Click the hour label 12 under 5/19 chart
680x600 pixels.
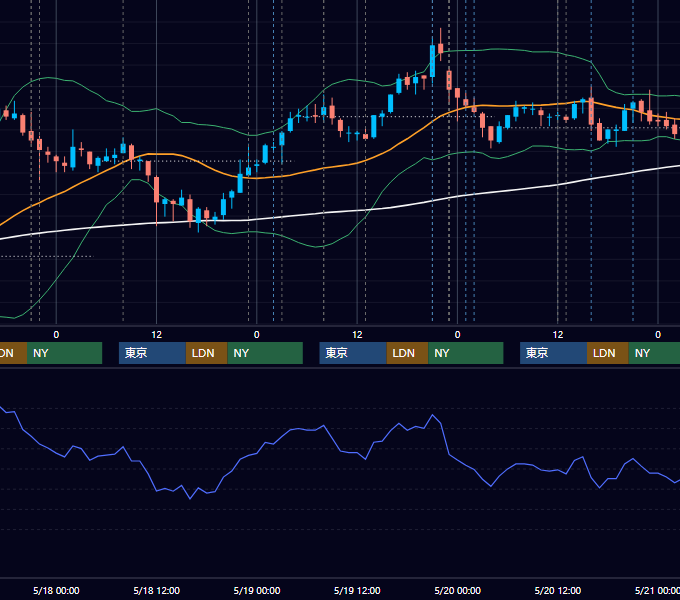pos(357,335)
